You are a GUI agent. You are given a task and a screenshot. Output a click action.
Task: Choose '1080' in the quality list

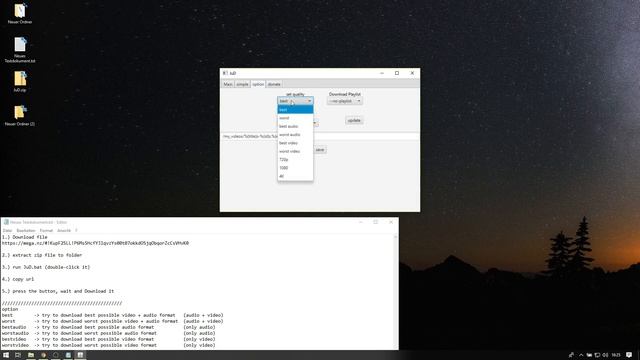point(295,168)
